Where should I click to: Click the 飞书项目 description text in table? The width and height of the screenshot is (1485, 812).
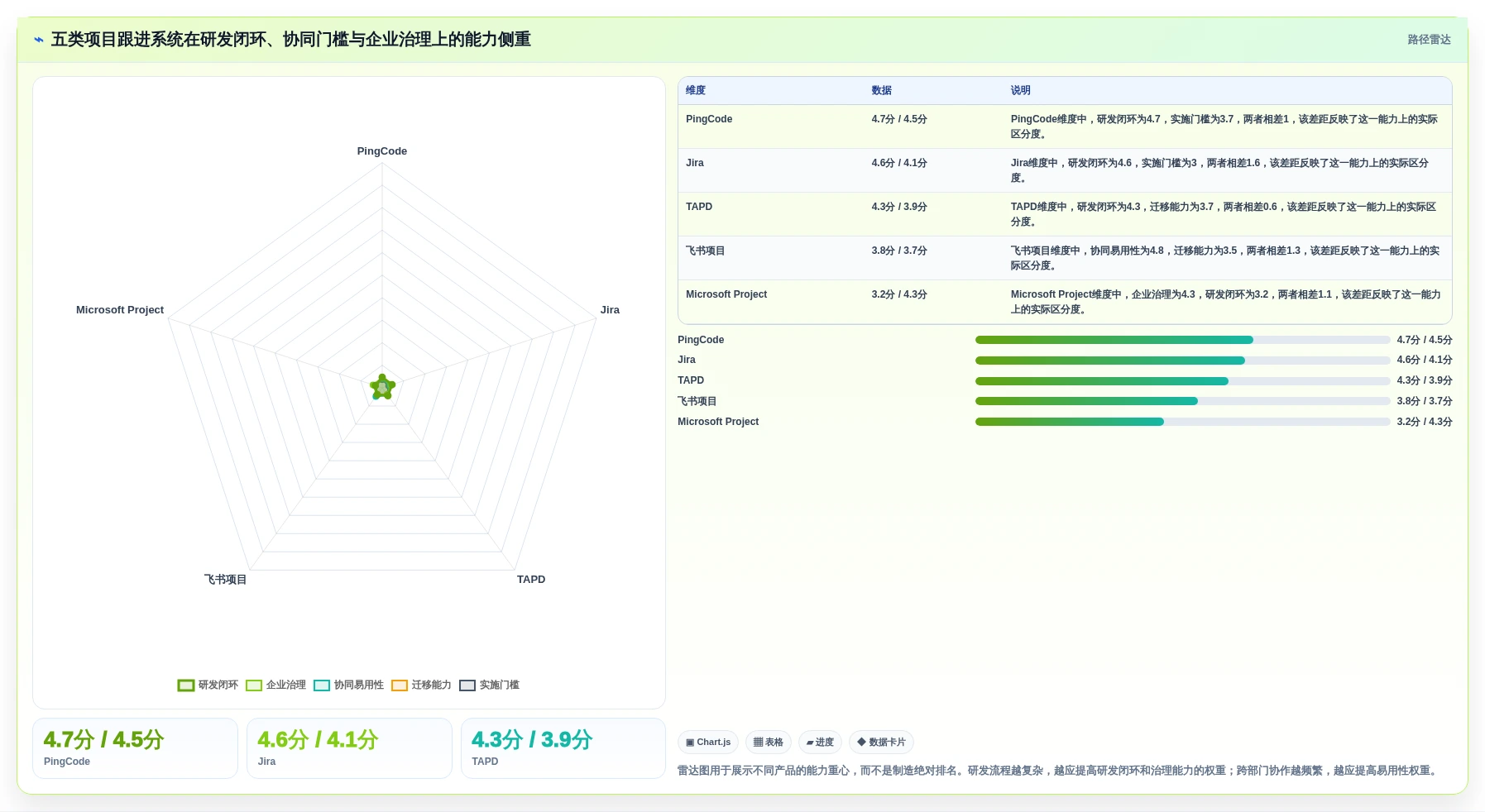pyautogui.click(x=1225, y=258)
